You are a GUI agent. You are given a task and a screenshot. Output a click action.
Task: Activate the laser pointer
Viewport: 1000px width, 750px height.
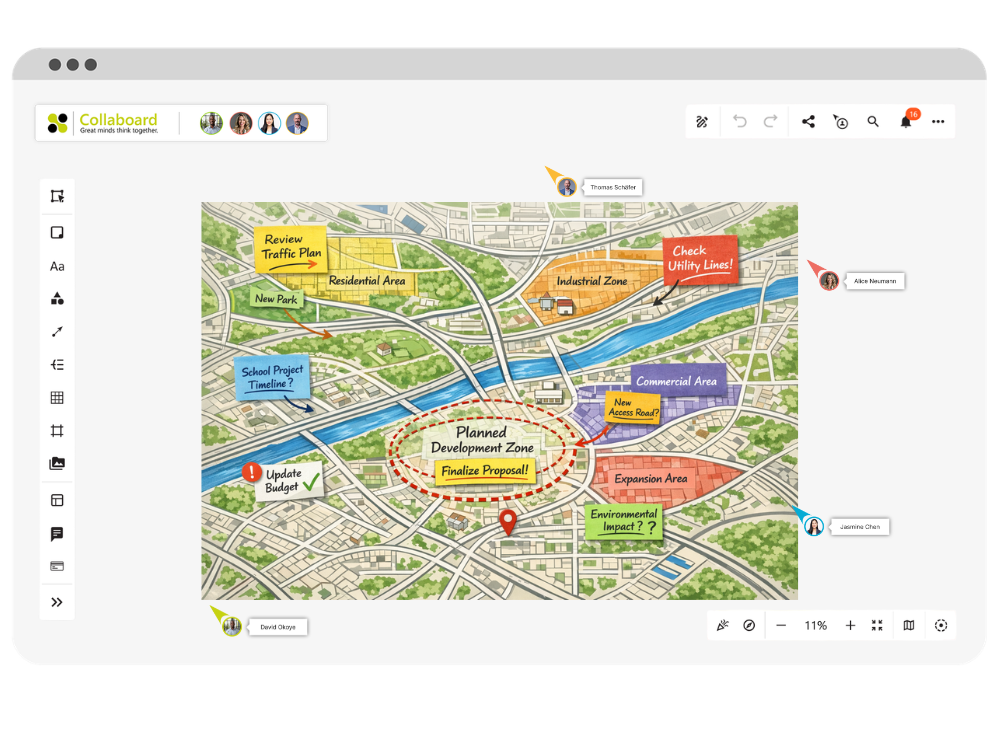point(722,625)
